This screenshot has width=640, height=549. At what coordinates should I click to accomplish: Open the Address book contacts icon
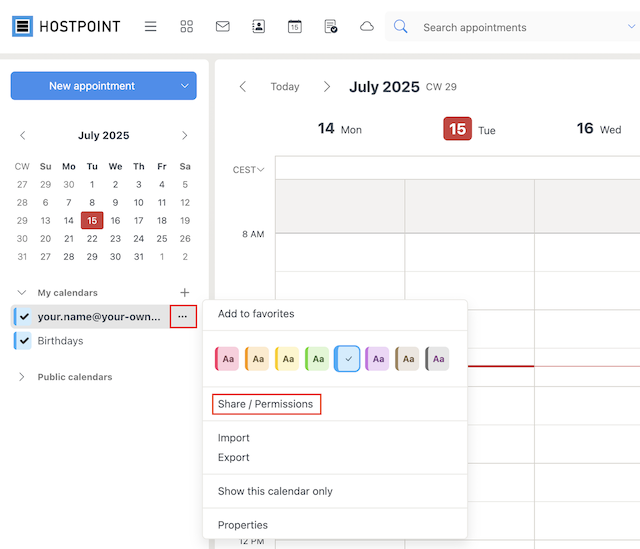click(x=258, y=27)
